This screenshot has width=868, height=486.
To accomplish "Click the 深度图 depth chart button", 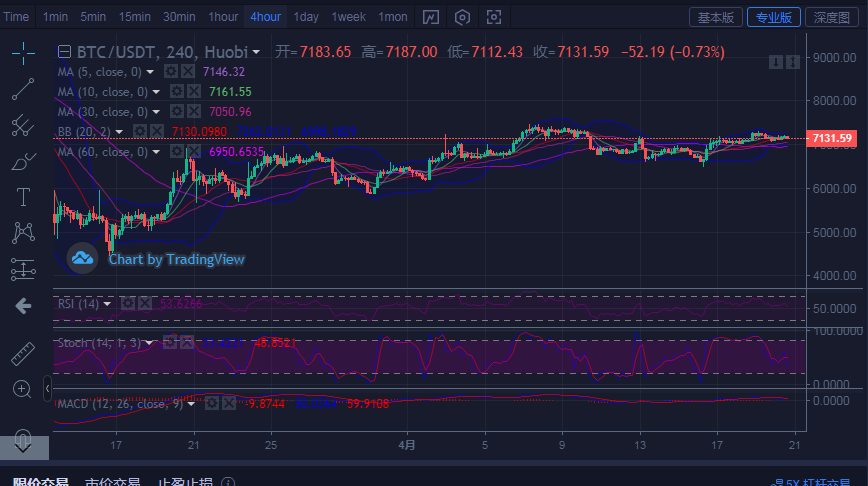I will click(831, 17).
